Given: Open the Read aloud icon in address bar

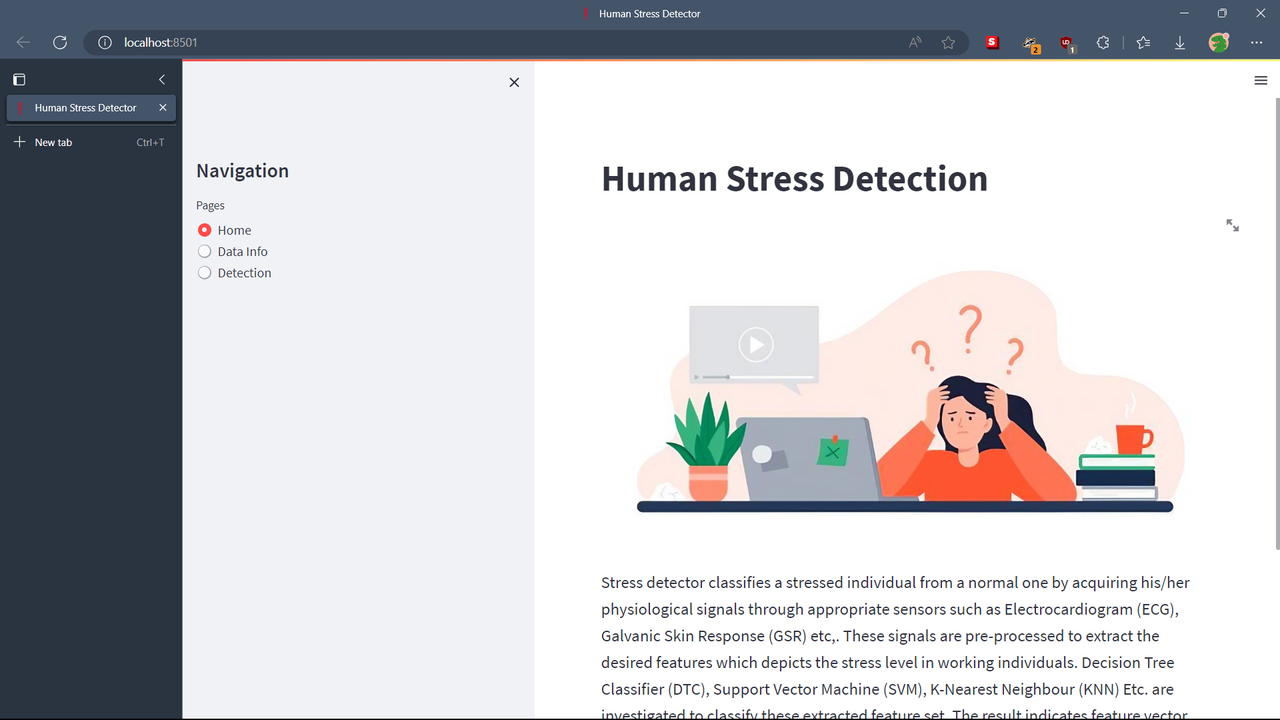Looking at the screenshot, I should [915, 43].
